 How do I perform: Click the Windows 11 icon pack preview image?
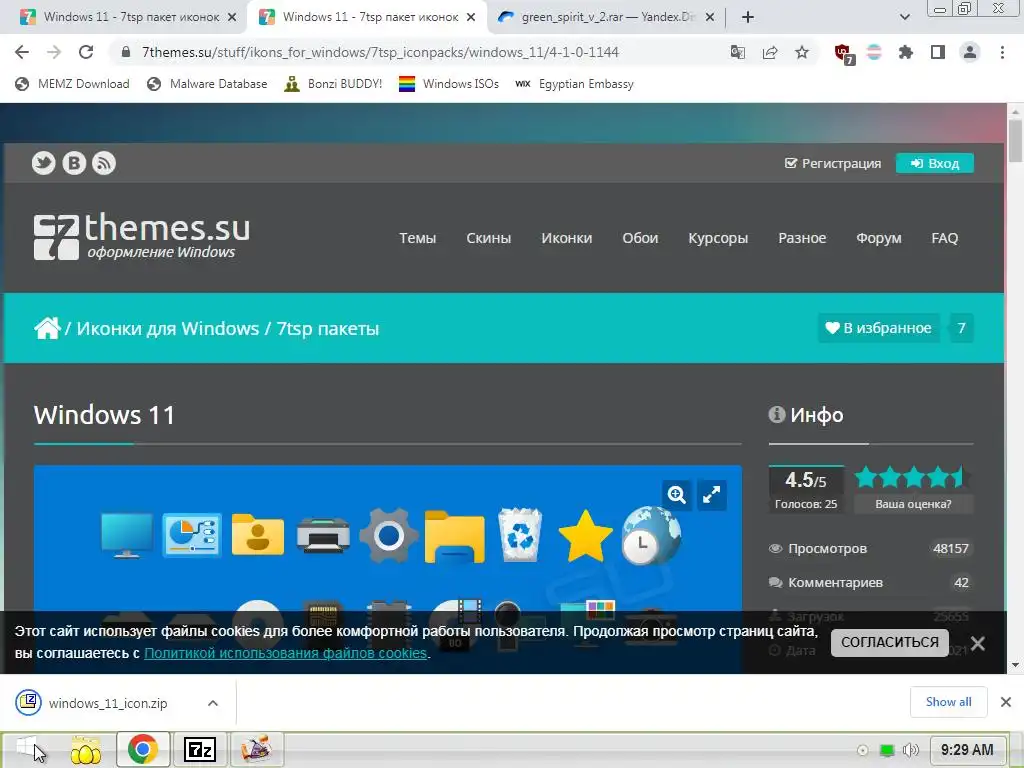coord(387,539)
